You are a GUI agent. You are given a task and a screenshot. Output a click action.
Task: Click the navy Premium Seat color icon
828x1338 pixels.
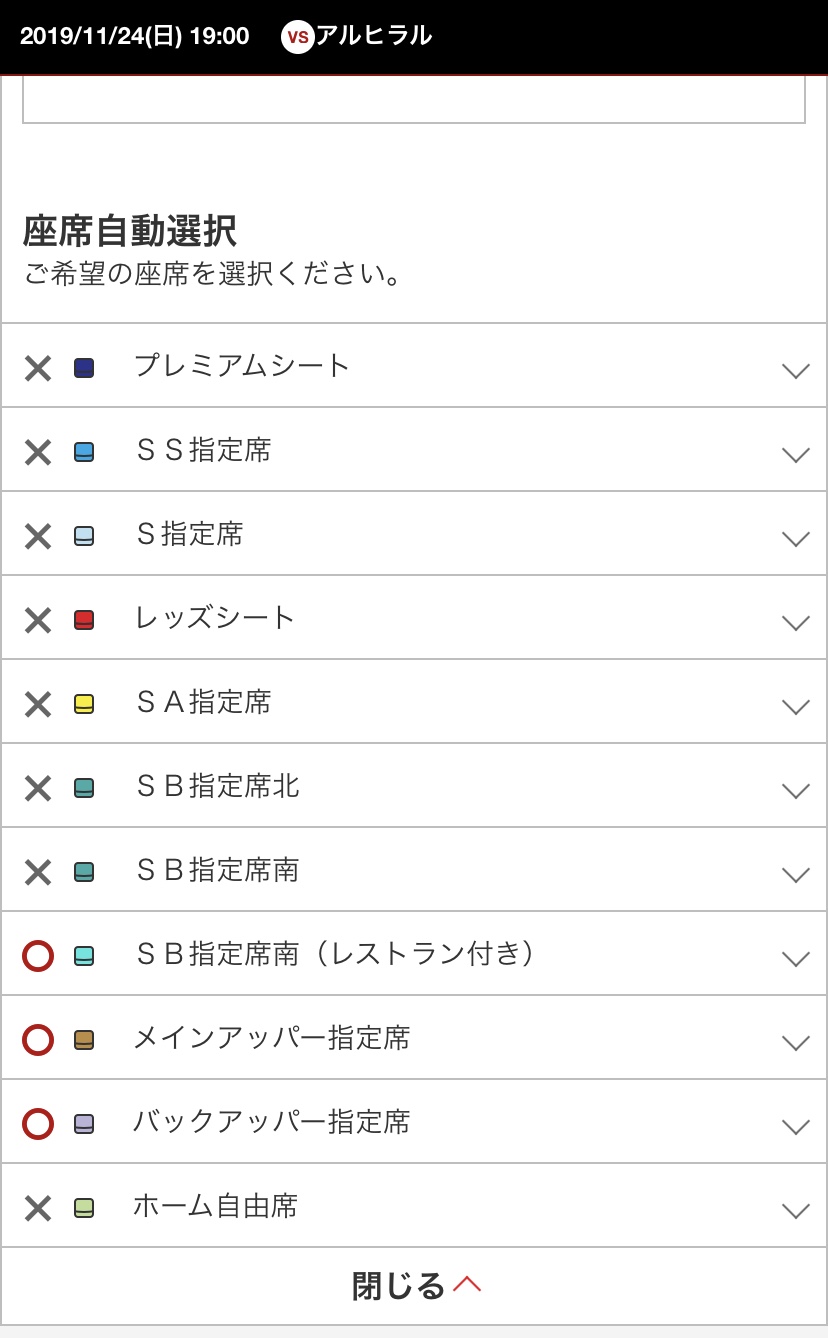pos(84,368)
